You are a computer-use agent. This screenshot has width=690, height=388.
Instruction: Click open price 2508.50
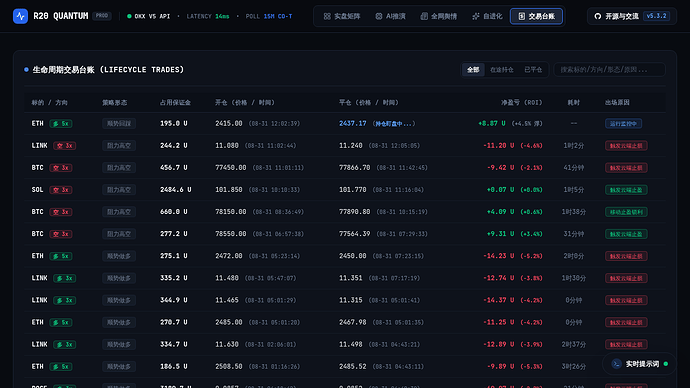click(x=228, y=366)
